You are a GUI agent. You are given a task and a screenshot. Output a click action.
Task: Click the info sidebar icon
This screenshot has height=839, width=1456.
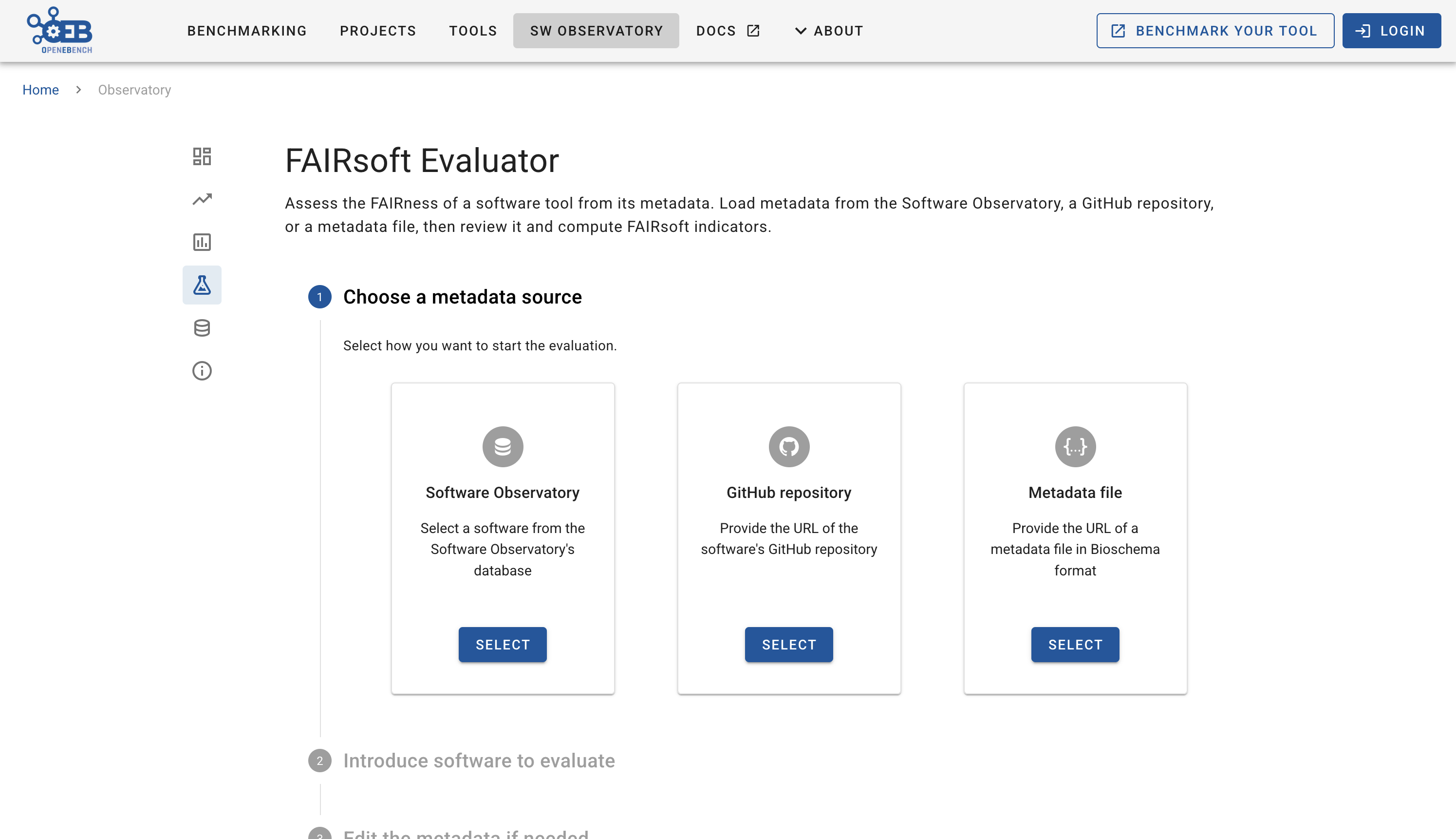(x=202, y=370)
